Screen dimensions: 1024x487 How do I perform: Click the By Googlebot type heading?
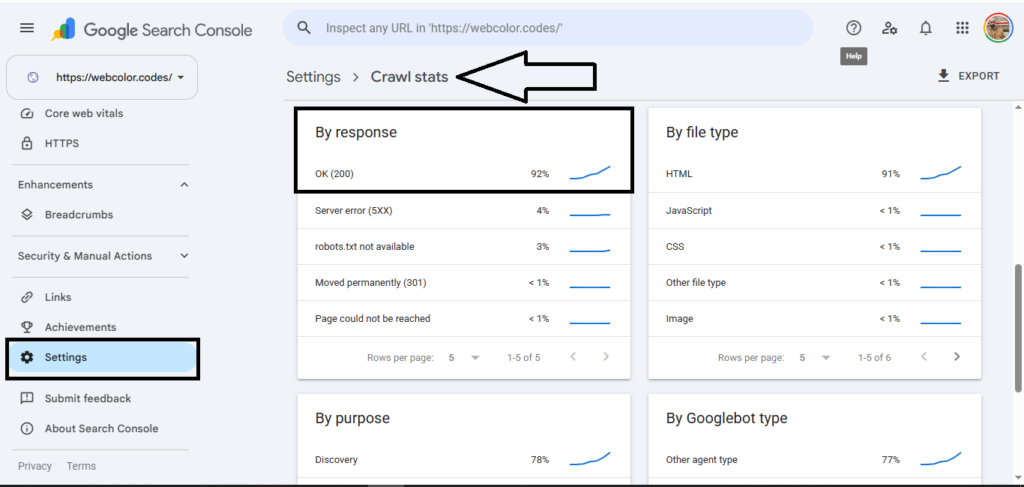(x=727, y=418)
